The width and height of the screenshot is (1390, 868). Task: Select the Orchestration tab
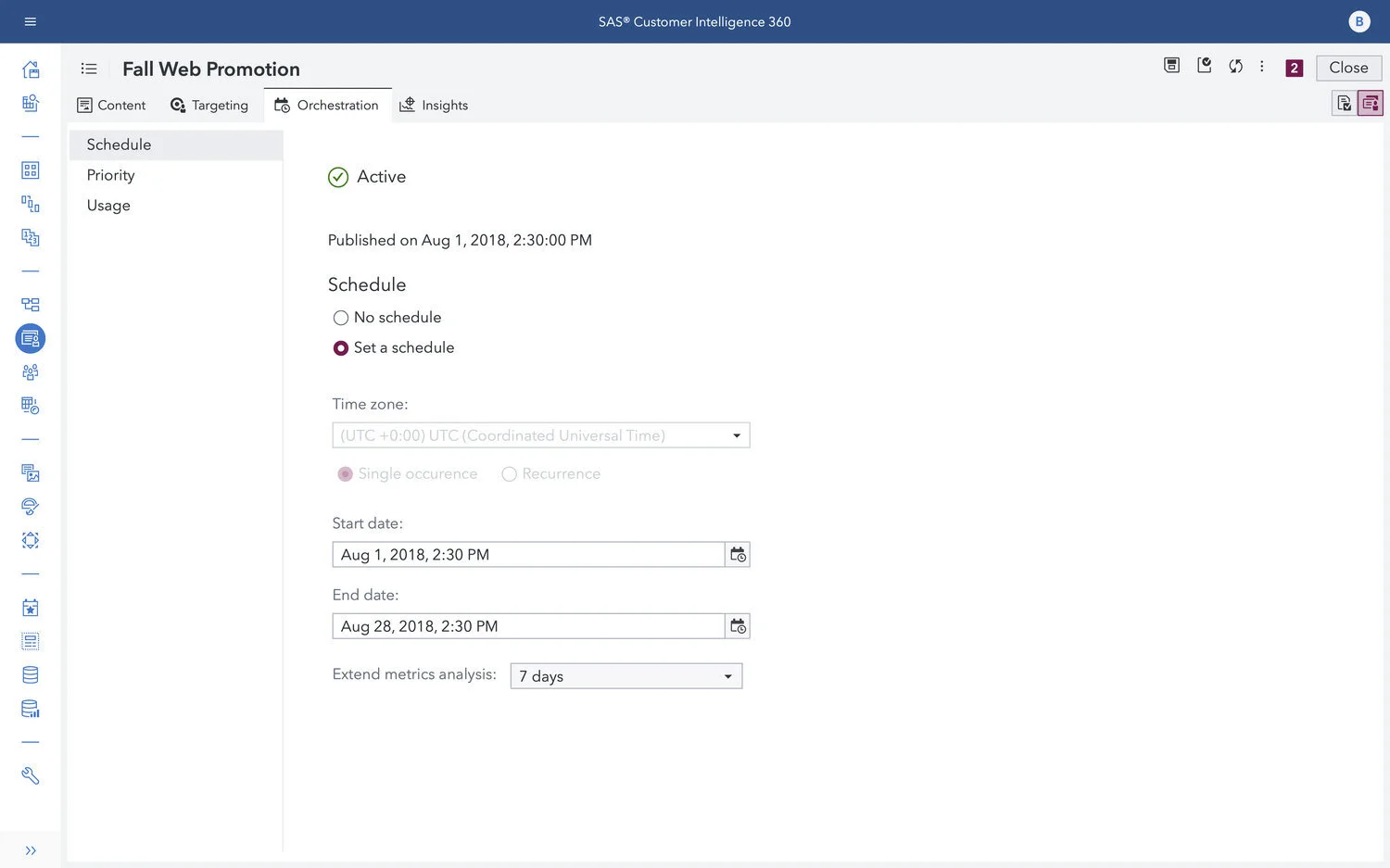point(327,106)
